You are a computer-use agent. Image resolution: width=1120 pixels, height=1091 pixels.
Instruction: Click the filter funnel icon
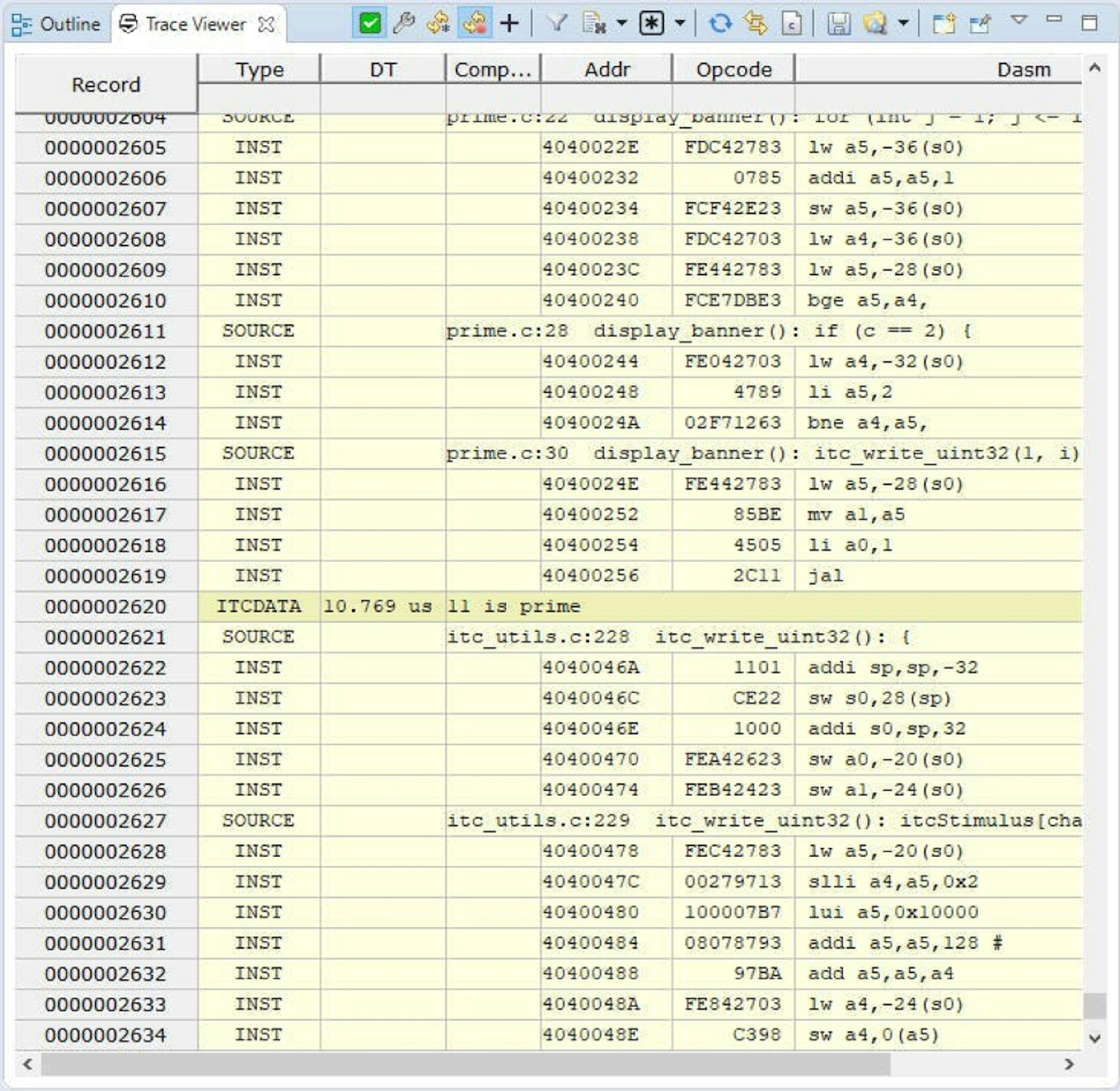[x=556, y=24]
